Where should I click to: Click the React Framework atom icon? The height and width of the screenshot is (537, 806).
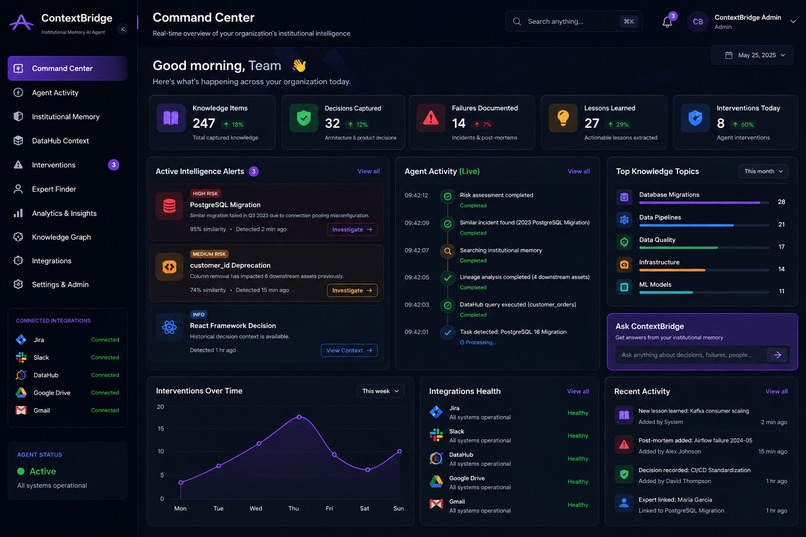click(169, 327)
